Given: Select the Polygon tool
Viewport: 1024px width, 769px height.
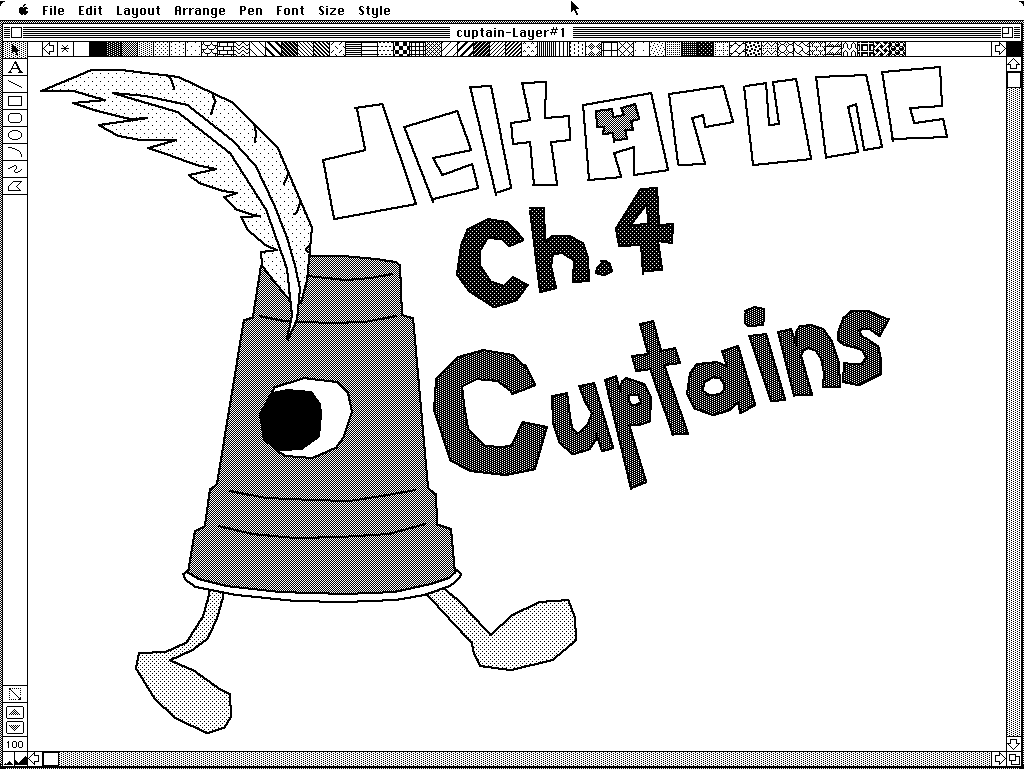Looking at the screenshot, I should pos(15,186).
